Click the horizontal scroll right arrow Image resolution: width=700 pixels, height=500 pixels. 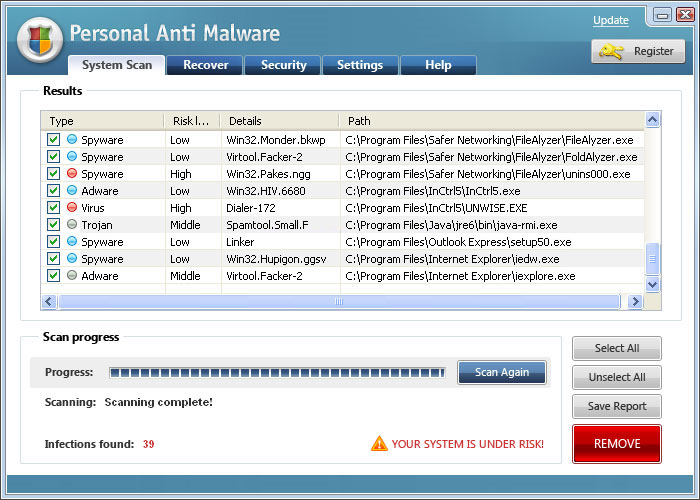[635, 302]
